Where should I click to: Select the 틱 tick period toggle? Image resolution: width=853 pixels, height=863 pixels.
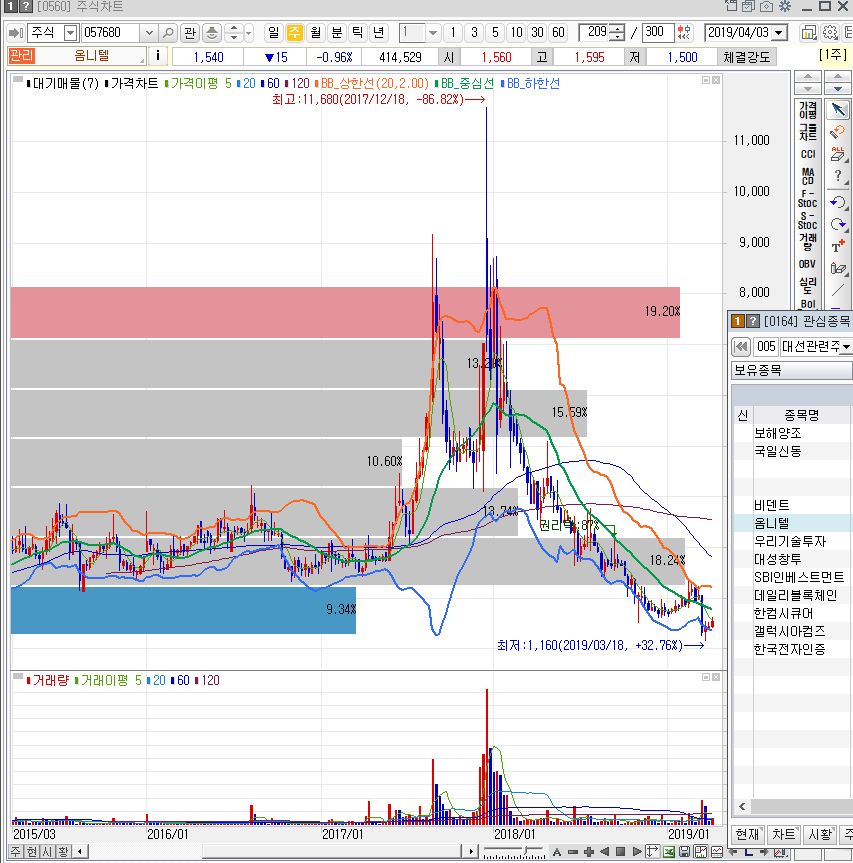(x=358, y=32)
